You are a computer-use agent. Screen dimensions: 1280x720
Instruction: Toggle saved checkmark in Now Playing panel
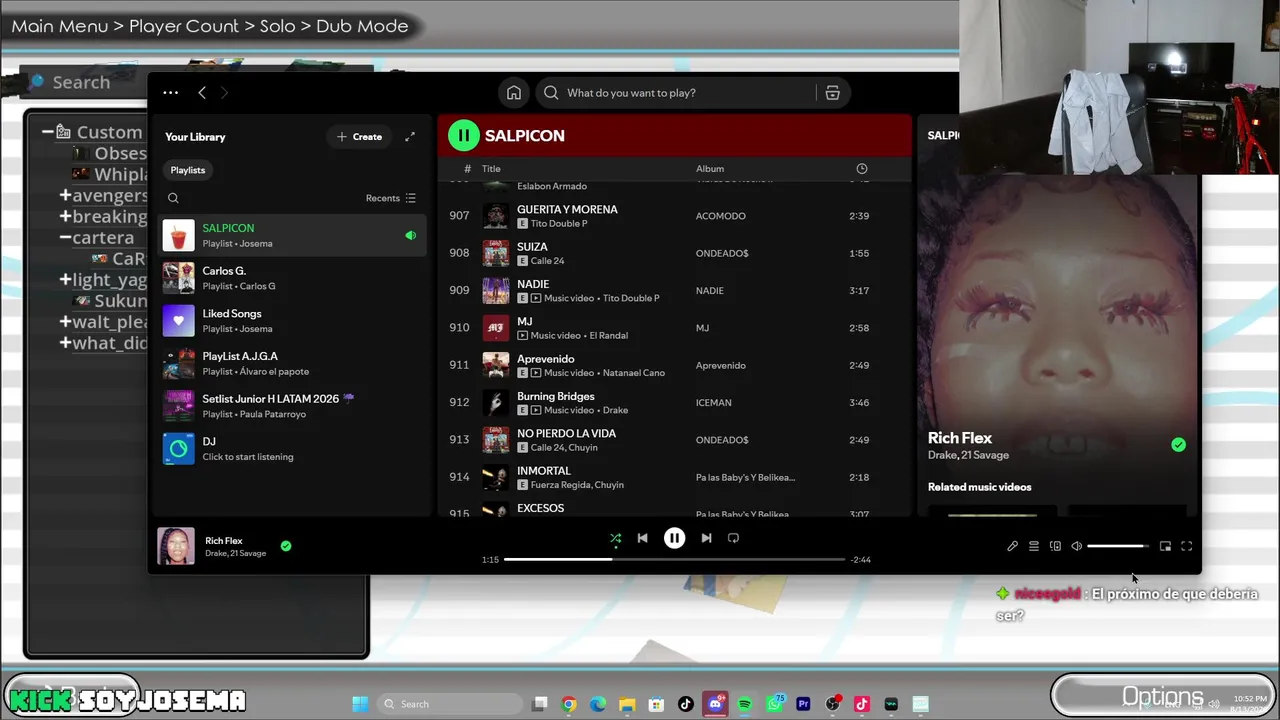pos(1178,445)
